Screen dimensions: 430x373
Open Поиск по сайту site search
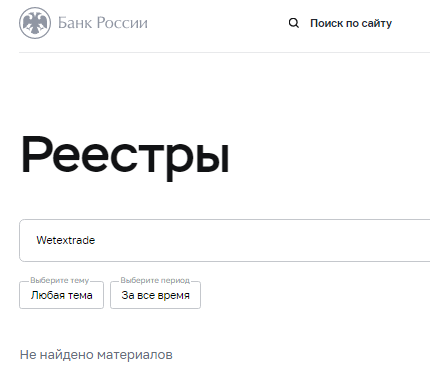(340, 23)
